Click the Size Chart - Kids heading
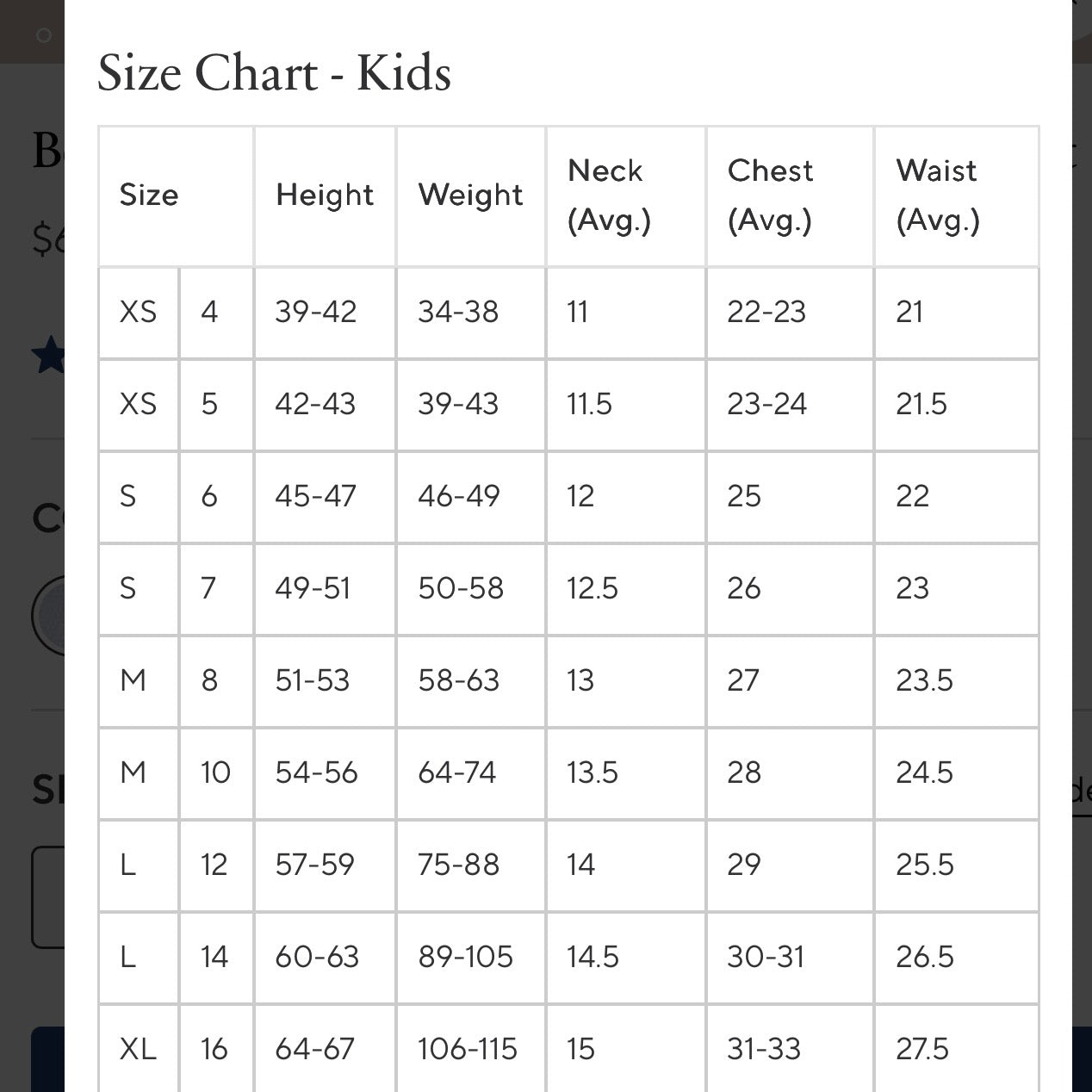The height and width of the screenshot is (1092, 1092). 274,72
